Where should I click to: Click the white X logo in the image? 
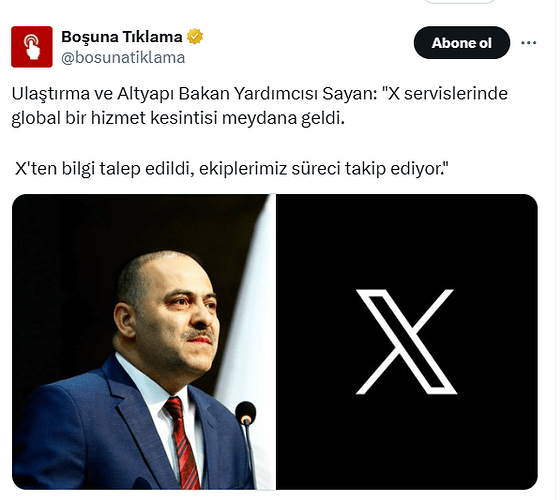pos(406,342)
